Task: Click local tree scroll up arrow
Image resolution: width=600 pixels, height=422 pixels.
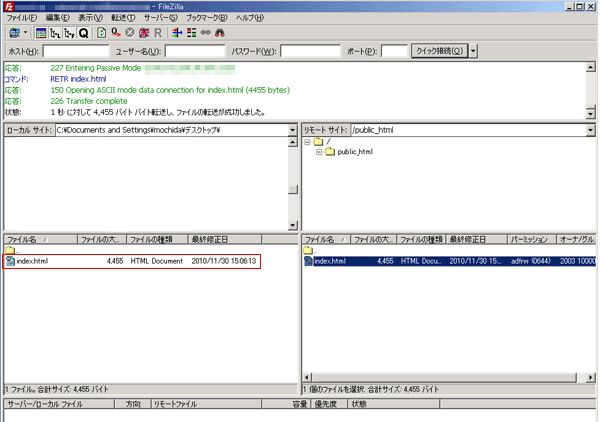Action: pyautogui.click(x=293, y=142)
